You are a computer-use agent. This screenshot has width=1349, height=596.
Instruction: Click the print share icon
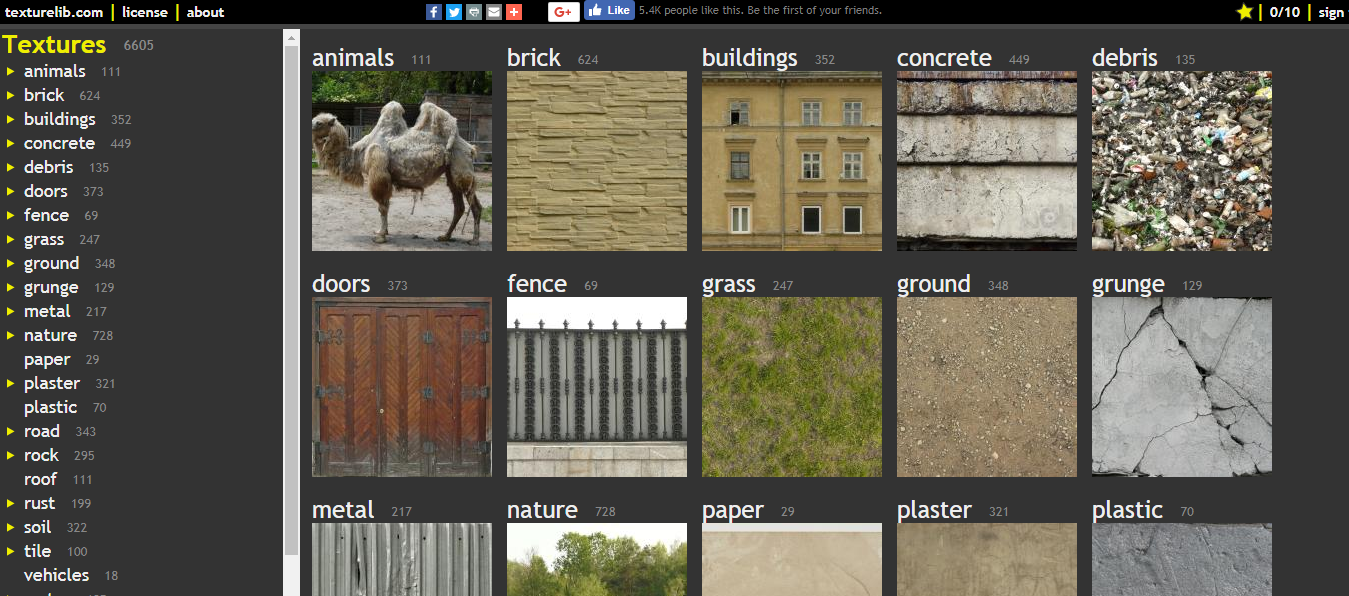click(474, 12)
